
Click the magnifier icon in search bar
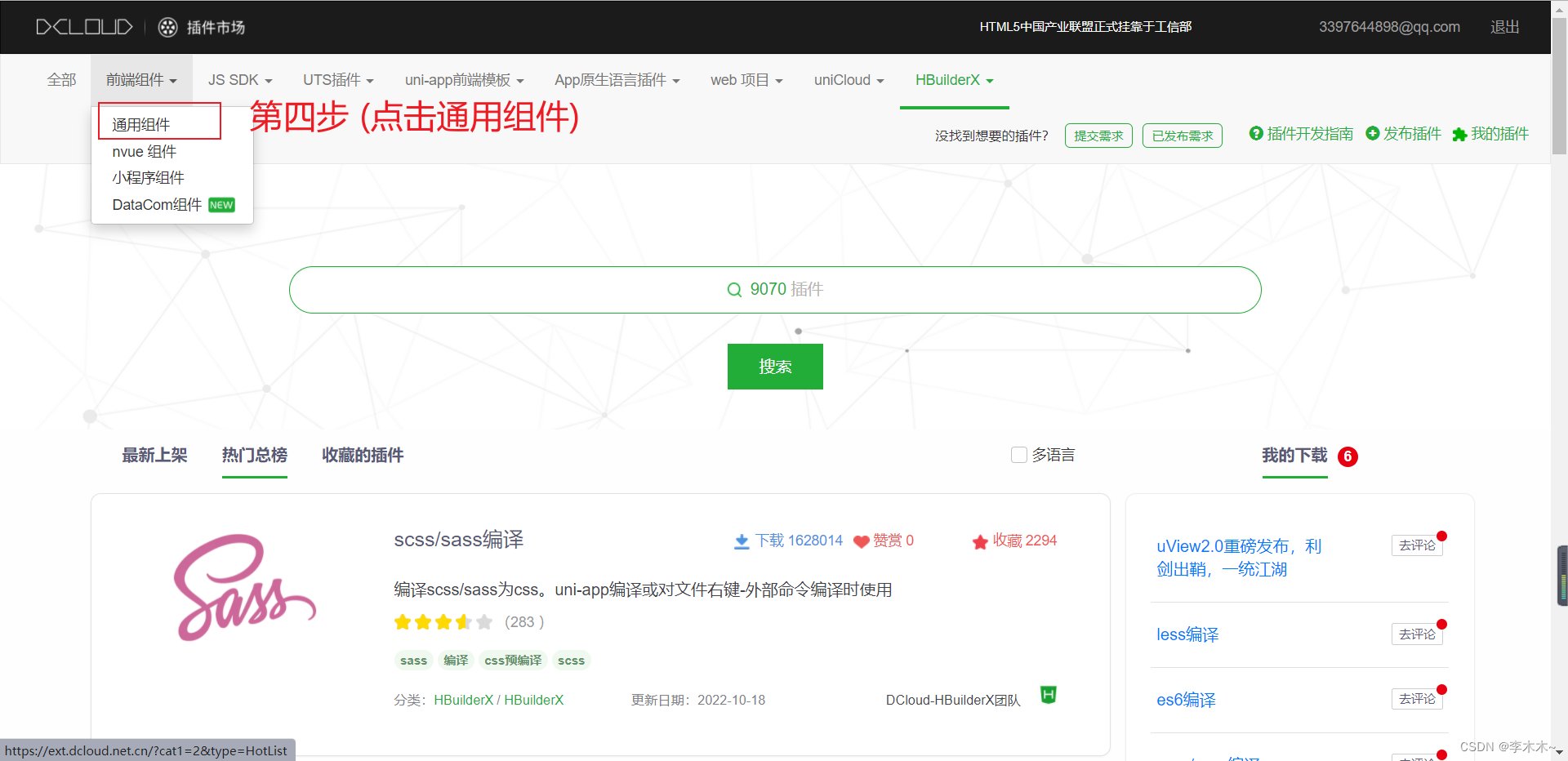pyautogui.click(x=734, y=290)
